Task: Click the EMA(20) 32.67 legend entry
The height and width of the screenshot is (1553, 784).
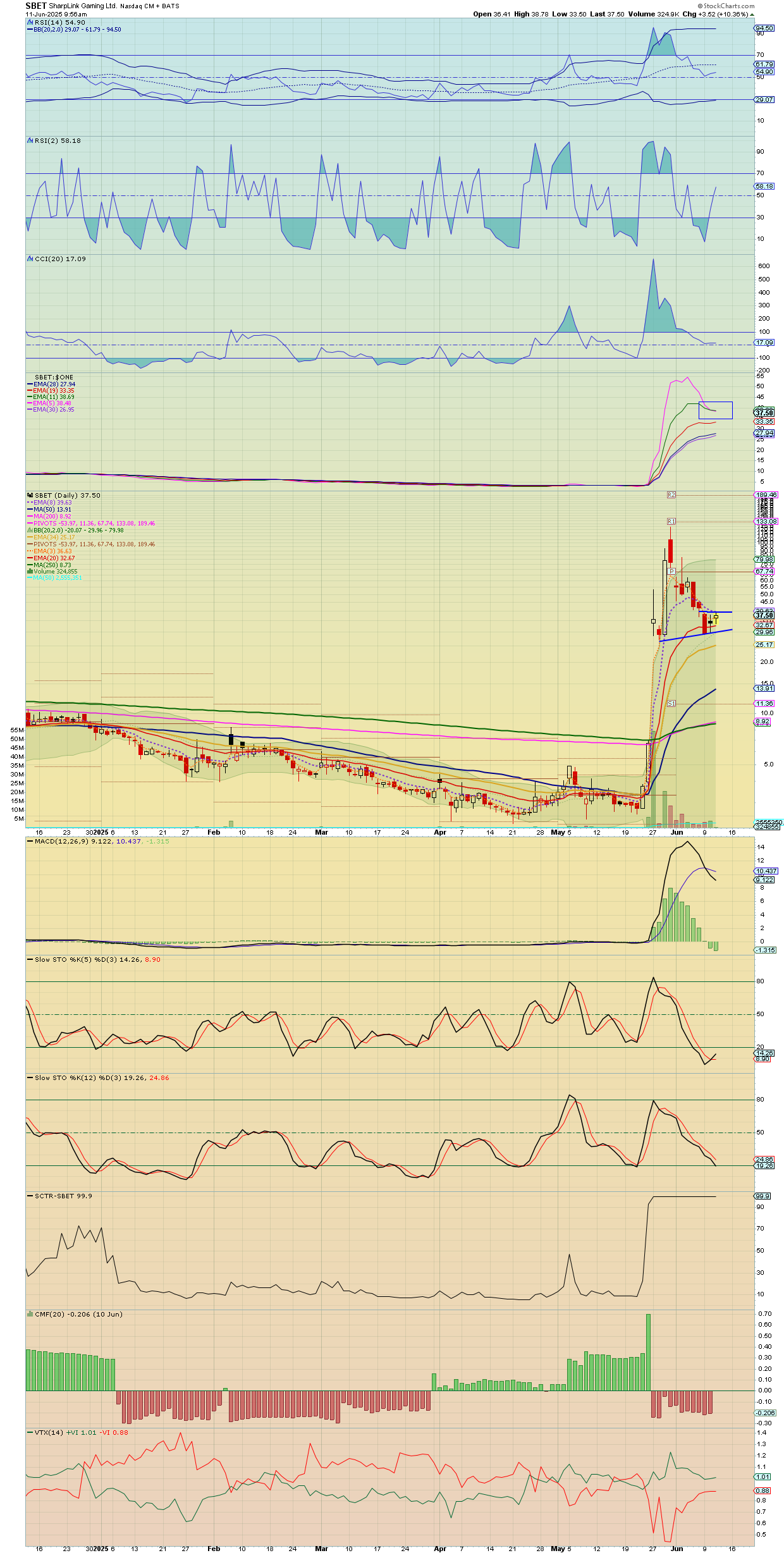Action: coord(51,558)
